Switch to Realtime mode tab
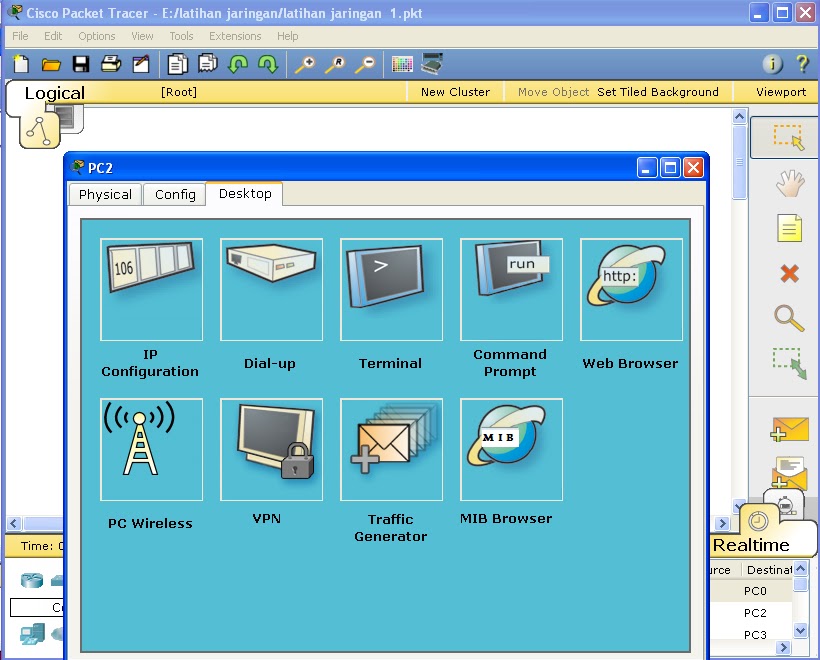 pyautogui.click(x=751, y=545)
